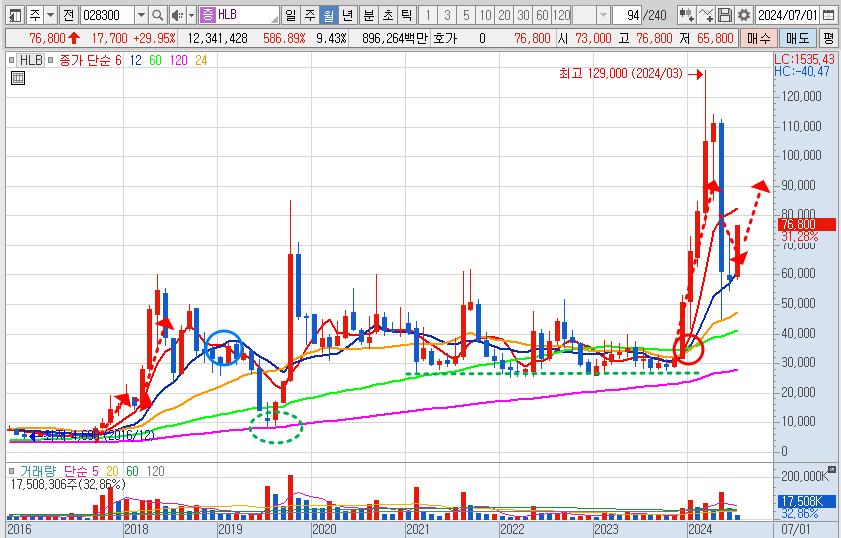Click the blue 12 moving average legend
This screenshot has height=538, width=841.
pos(136,61)
